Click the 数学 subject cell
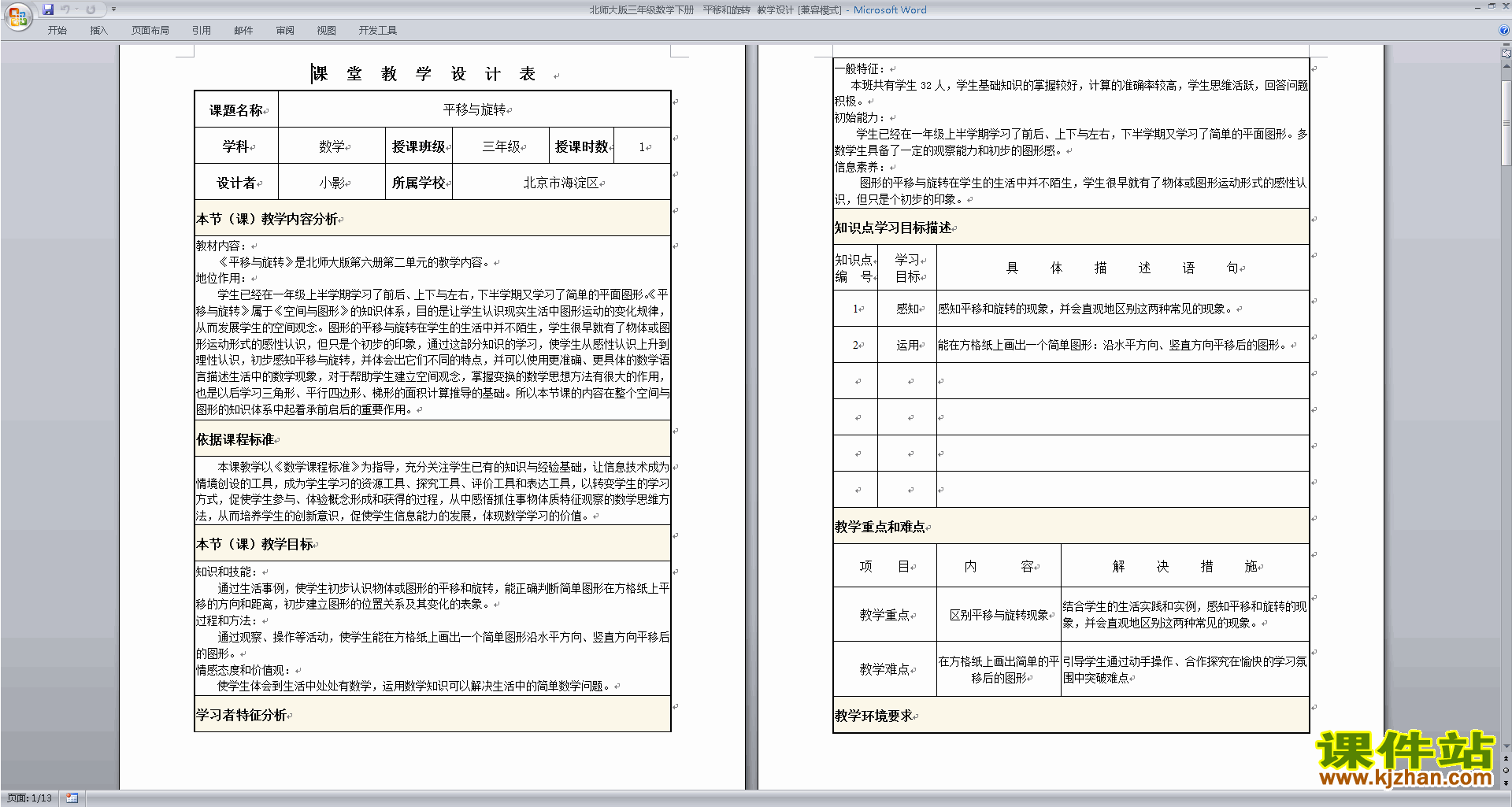The width and height of the screenshot is (1512, 807). pos(332,146)
